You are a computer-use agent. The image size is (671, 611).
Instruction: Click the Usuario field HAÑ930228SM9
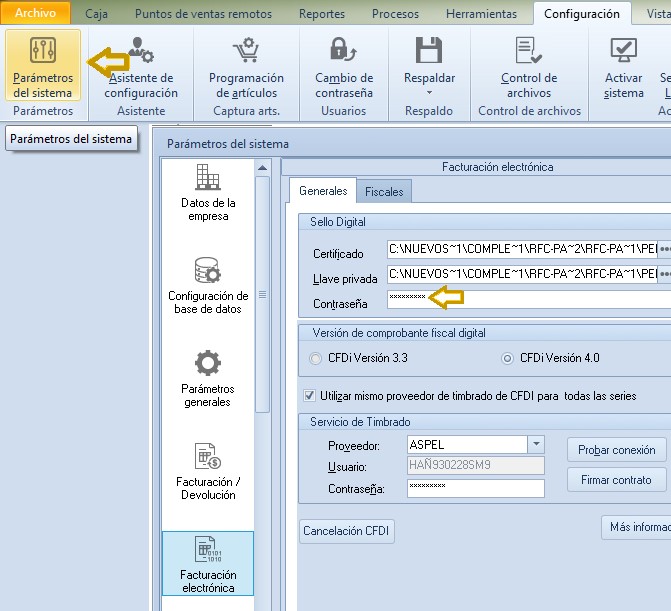476,465
